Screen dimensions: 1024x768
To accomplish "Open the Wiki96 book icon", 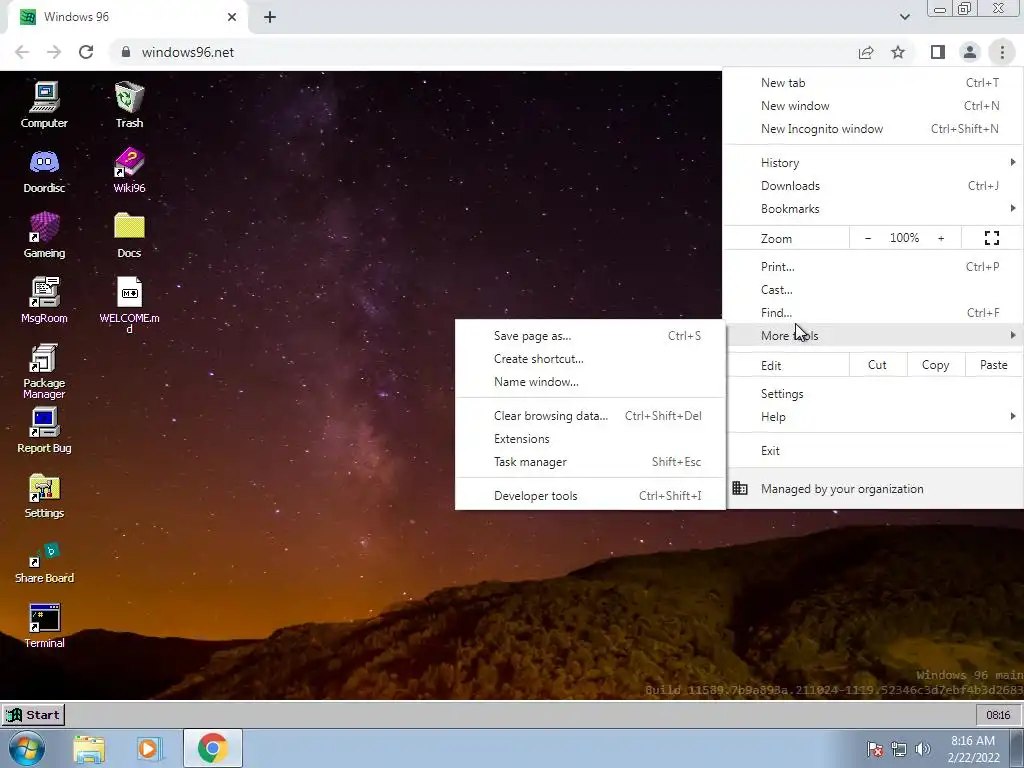I will [129, 170].
